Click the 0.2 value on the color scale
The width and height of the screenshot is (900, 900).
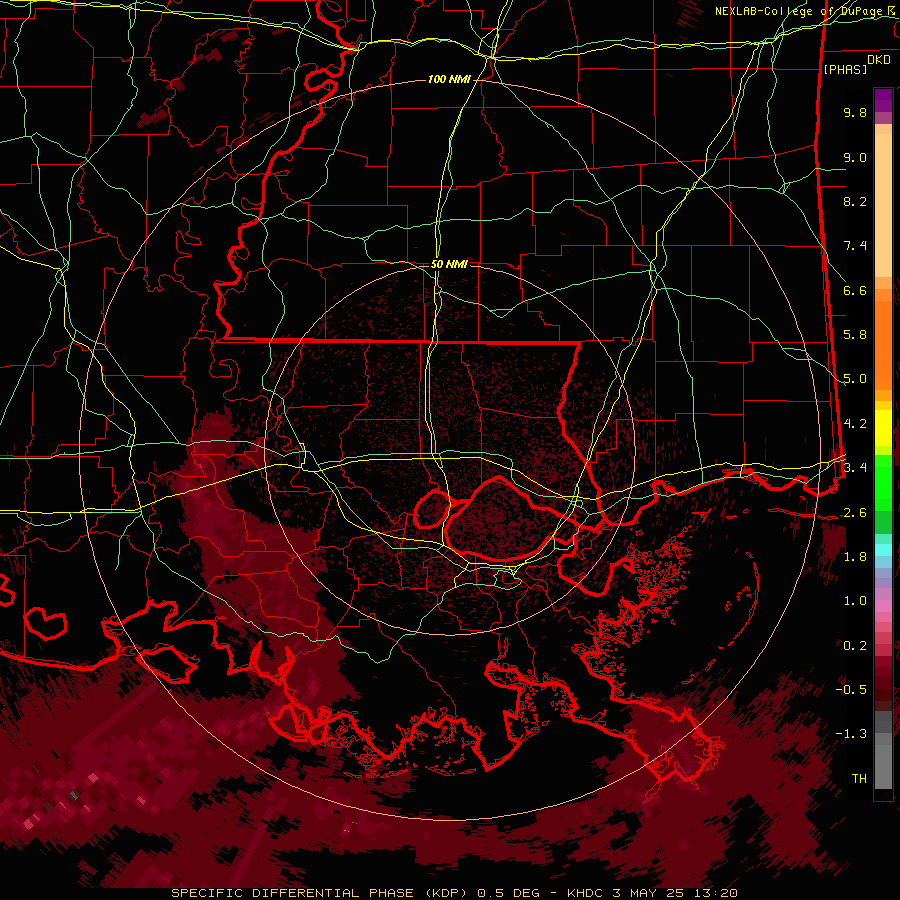855,646
